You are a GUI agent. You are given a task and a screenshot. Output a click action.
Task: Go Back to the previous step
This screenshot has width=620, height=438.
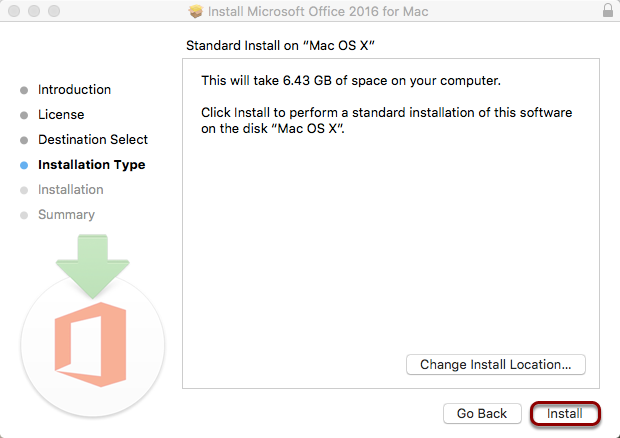coord(482,413)
